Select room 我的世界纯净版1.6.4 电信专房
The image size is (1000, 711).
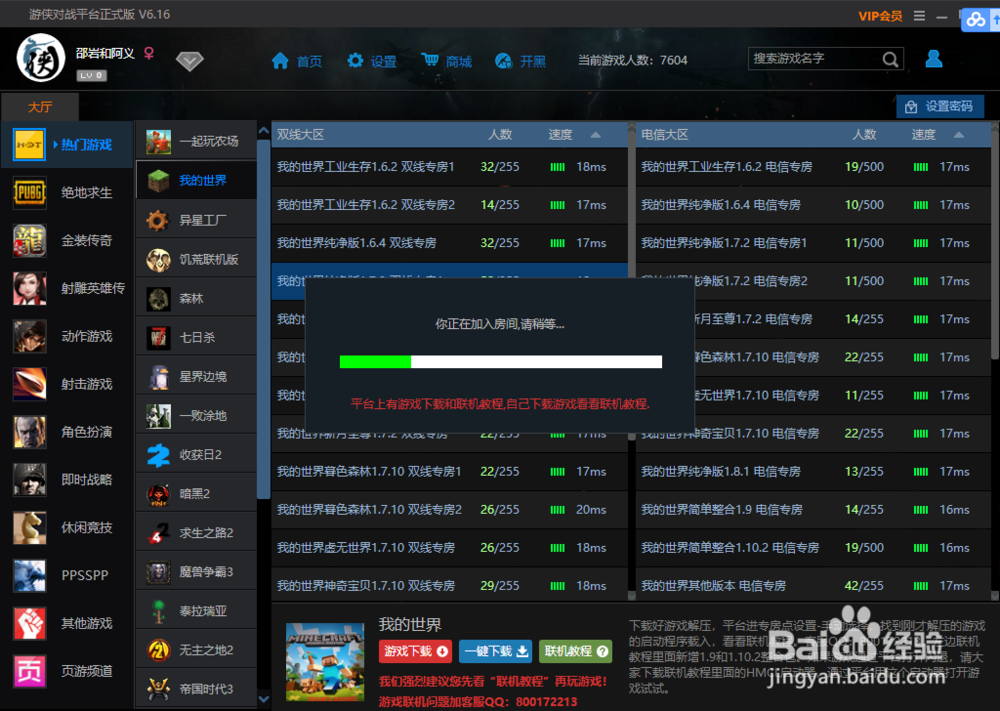813,205
